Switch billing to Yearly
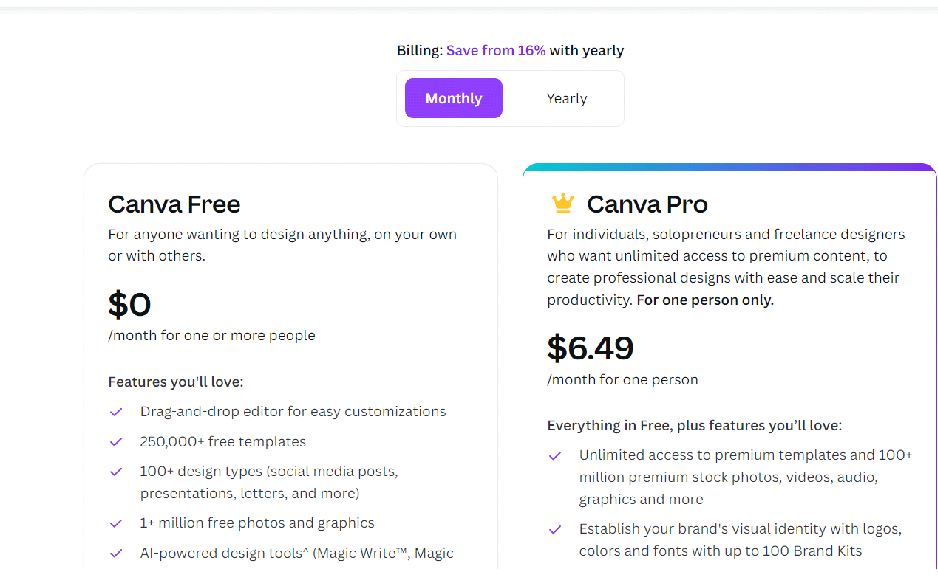This screenshot has height=579, width=938. click(x=566, y=98)
